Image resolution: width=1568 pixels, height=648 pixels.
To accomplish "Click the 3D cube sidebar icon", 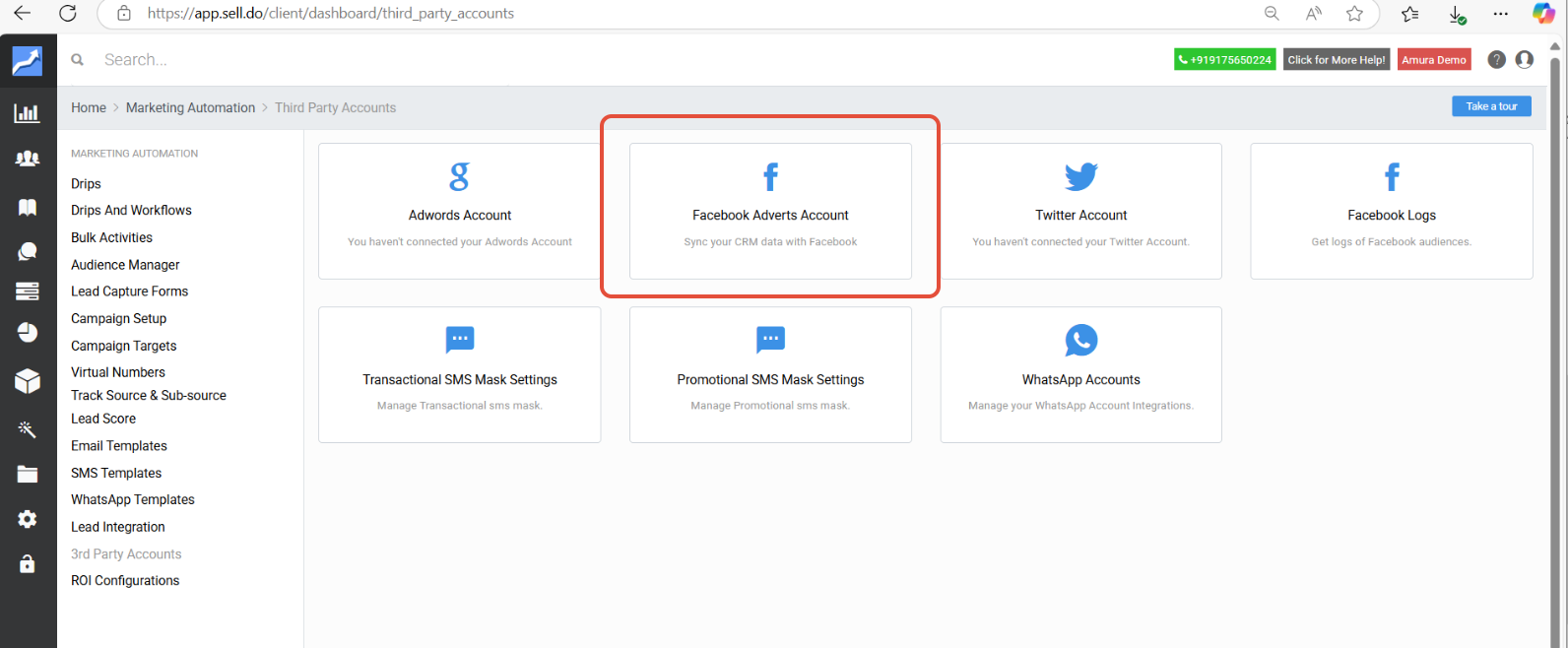I will pyautogui.click(x=27, y=381).
